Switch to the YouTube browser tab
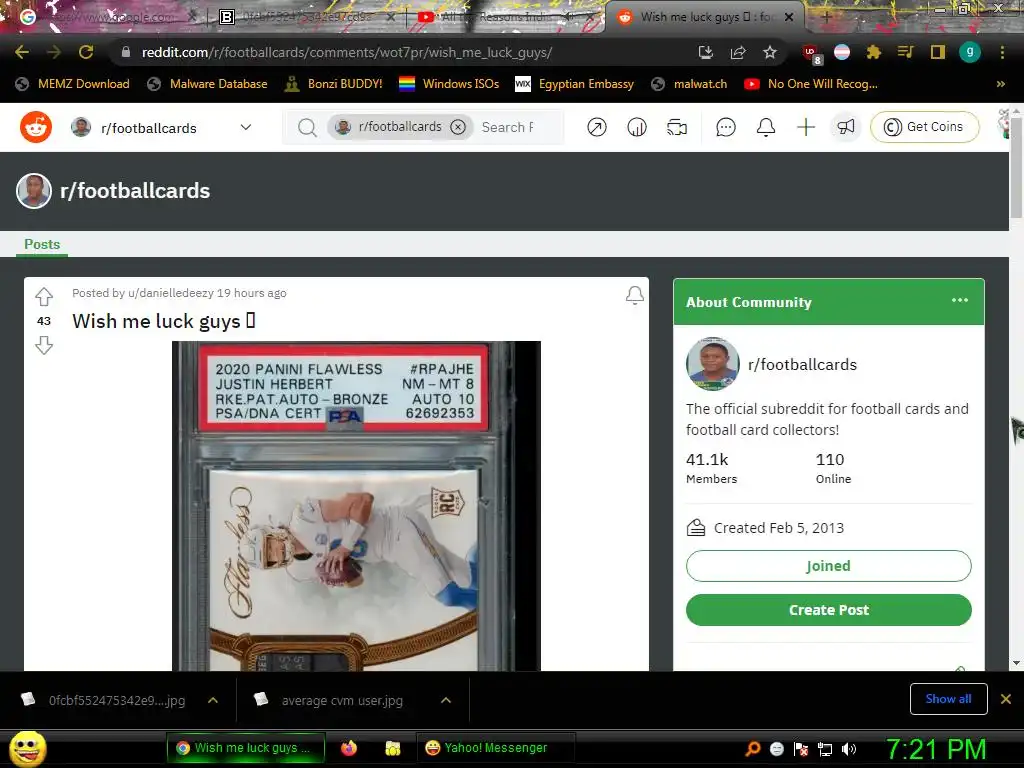 coord(506,17)
